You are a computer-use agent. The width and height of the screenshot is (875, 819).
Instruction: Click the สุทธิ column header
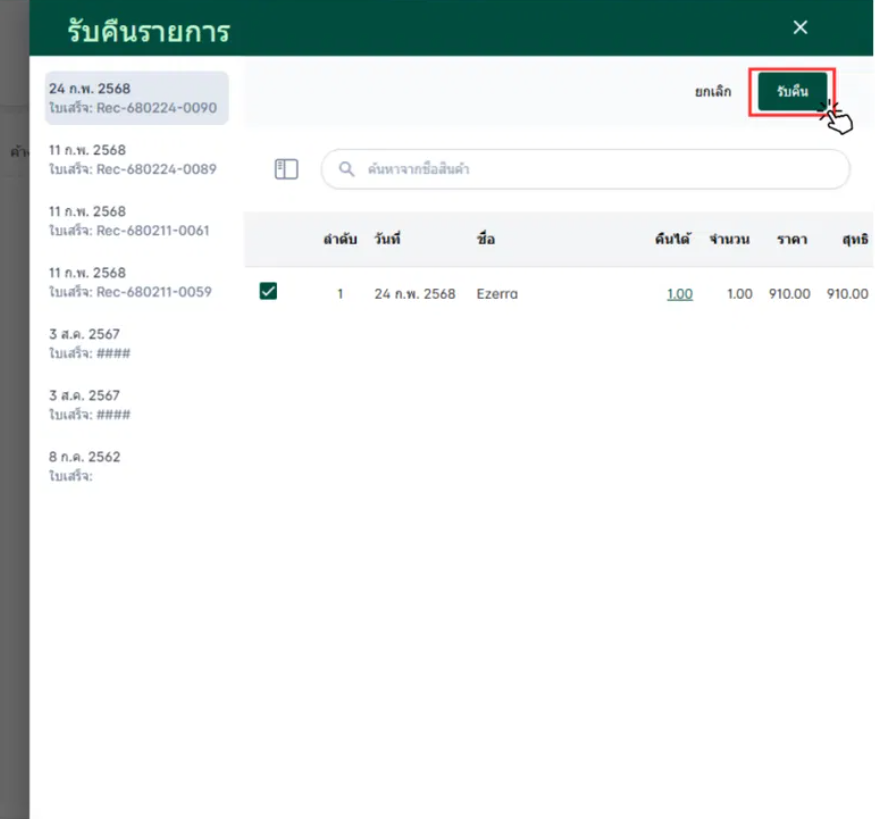(855, 239)
